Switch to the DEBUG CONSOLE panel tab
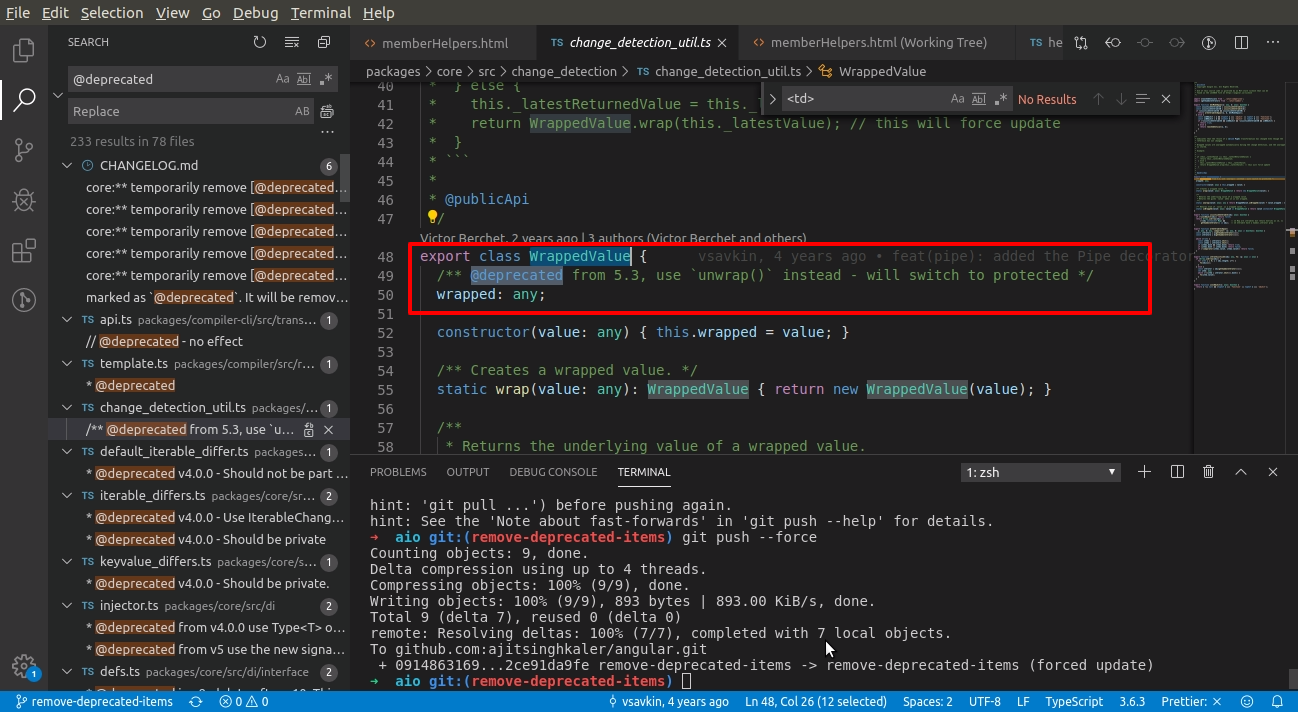The height and width of the screenshot is (712, 1298). point(553,472)
